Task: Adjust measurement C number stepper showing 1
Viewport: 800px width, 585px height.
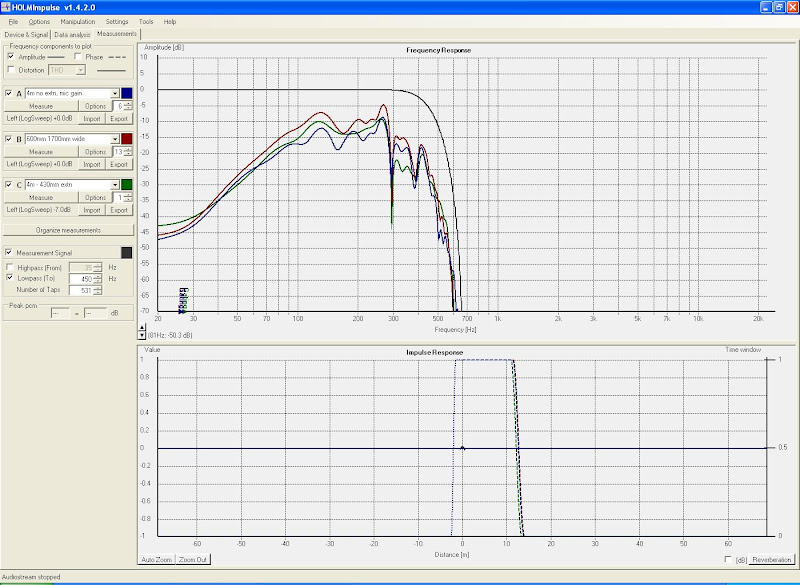Action: [x=128, y=197]
